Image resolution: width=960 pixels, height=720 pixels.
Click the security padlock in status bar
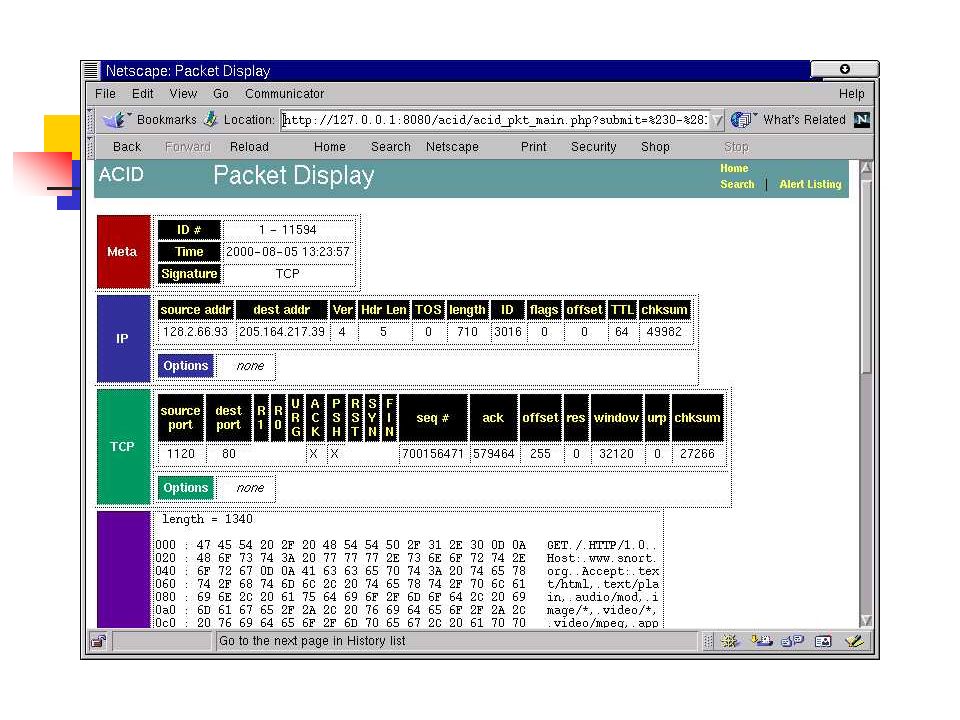[99, 641]
